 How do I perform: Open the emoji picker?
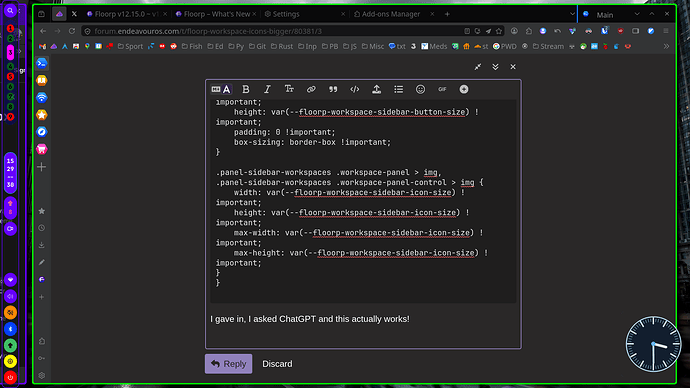click(421, 89)
